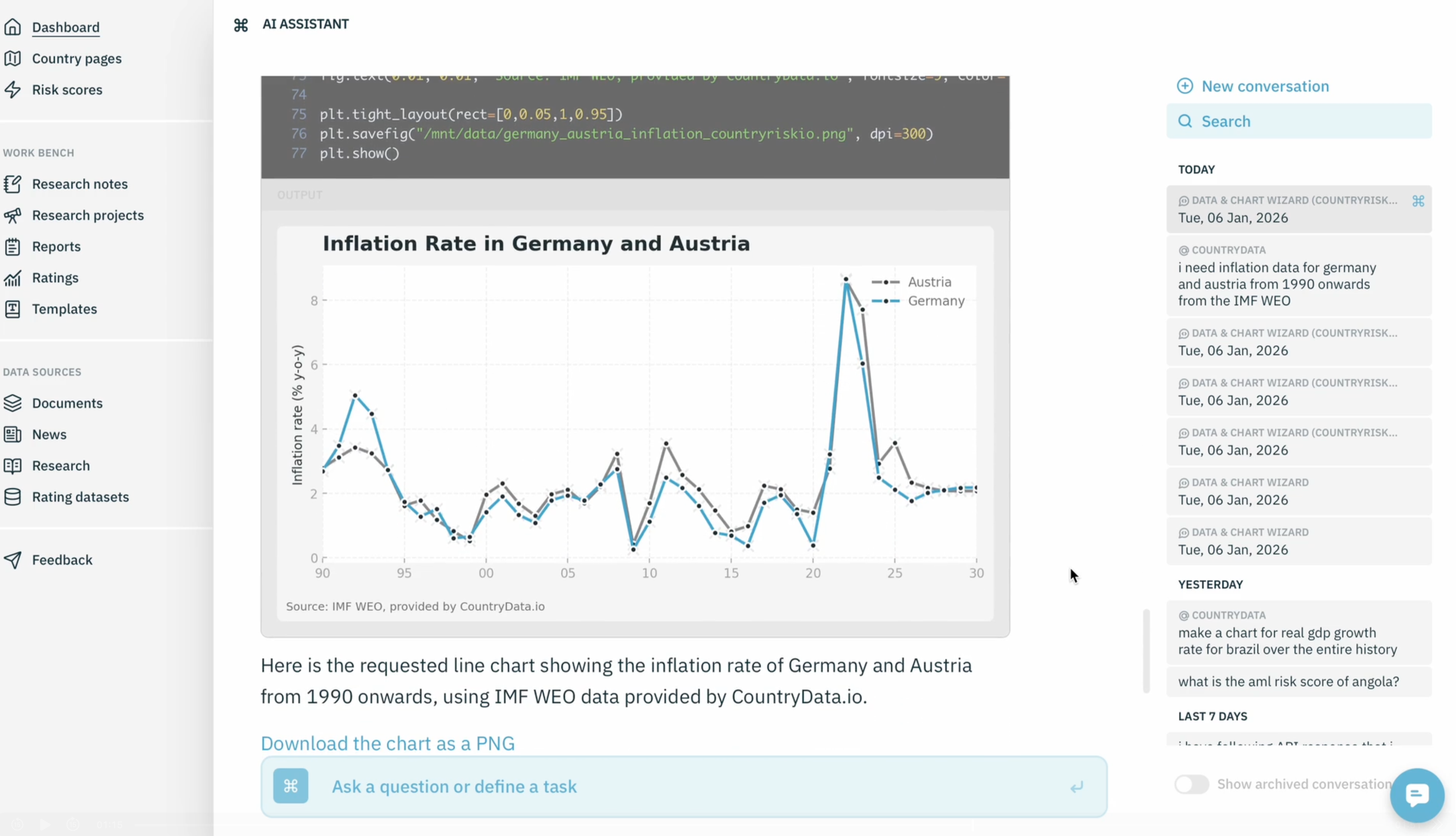
Task: Click the New conversation plus icon
Action: click(x=1184, y=86)
